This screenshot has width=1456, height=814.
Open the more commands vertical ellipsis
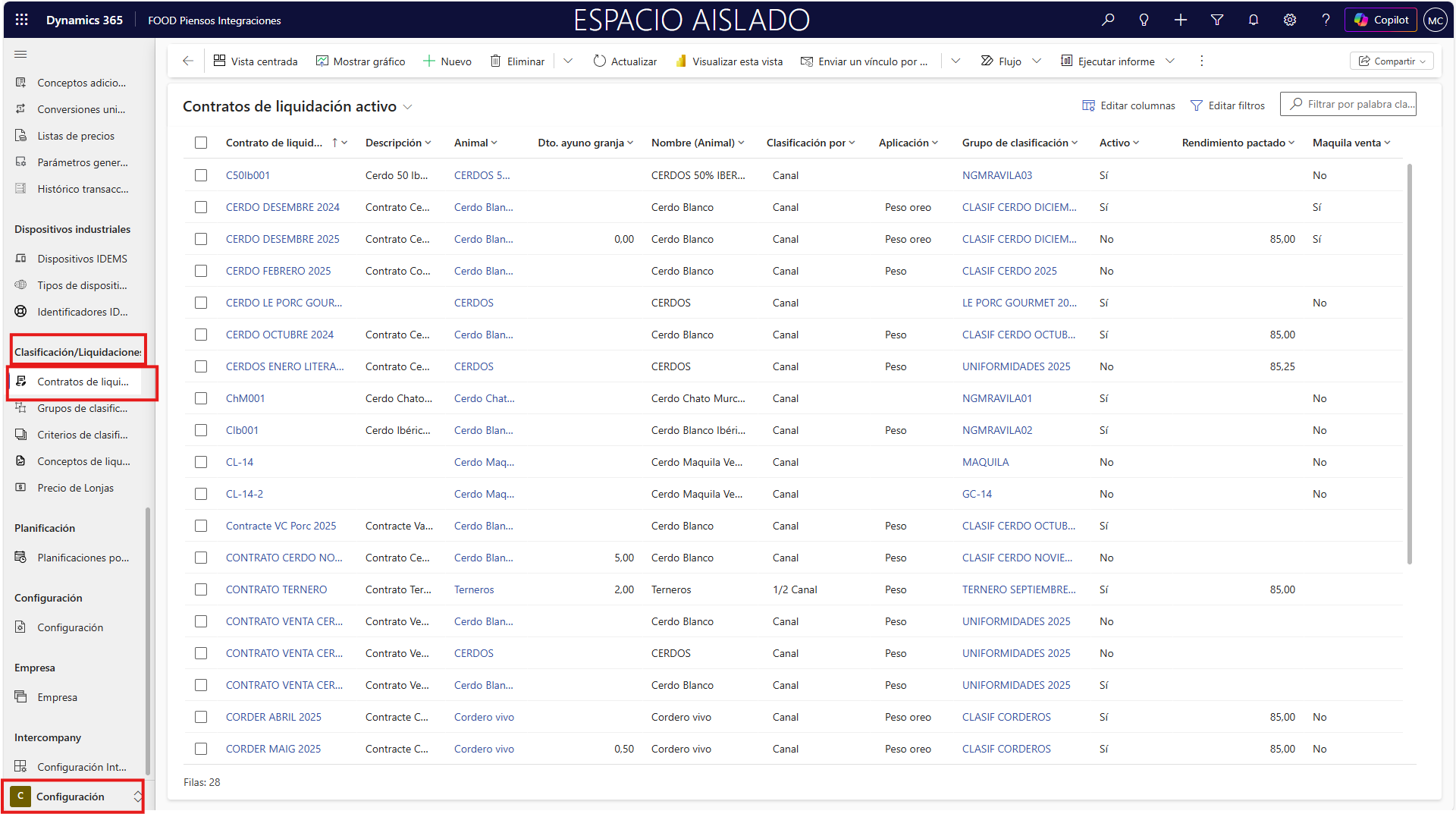[x=1201, y=61]
